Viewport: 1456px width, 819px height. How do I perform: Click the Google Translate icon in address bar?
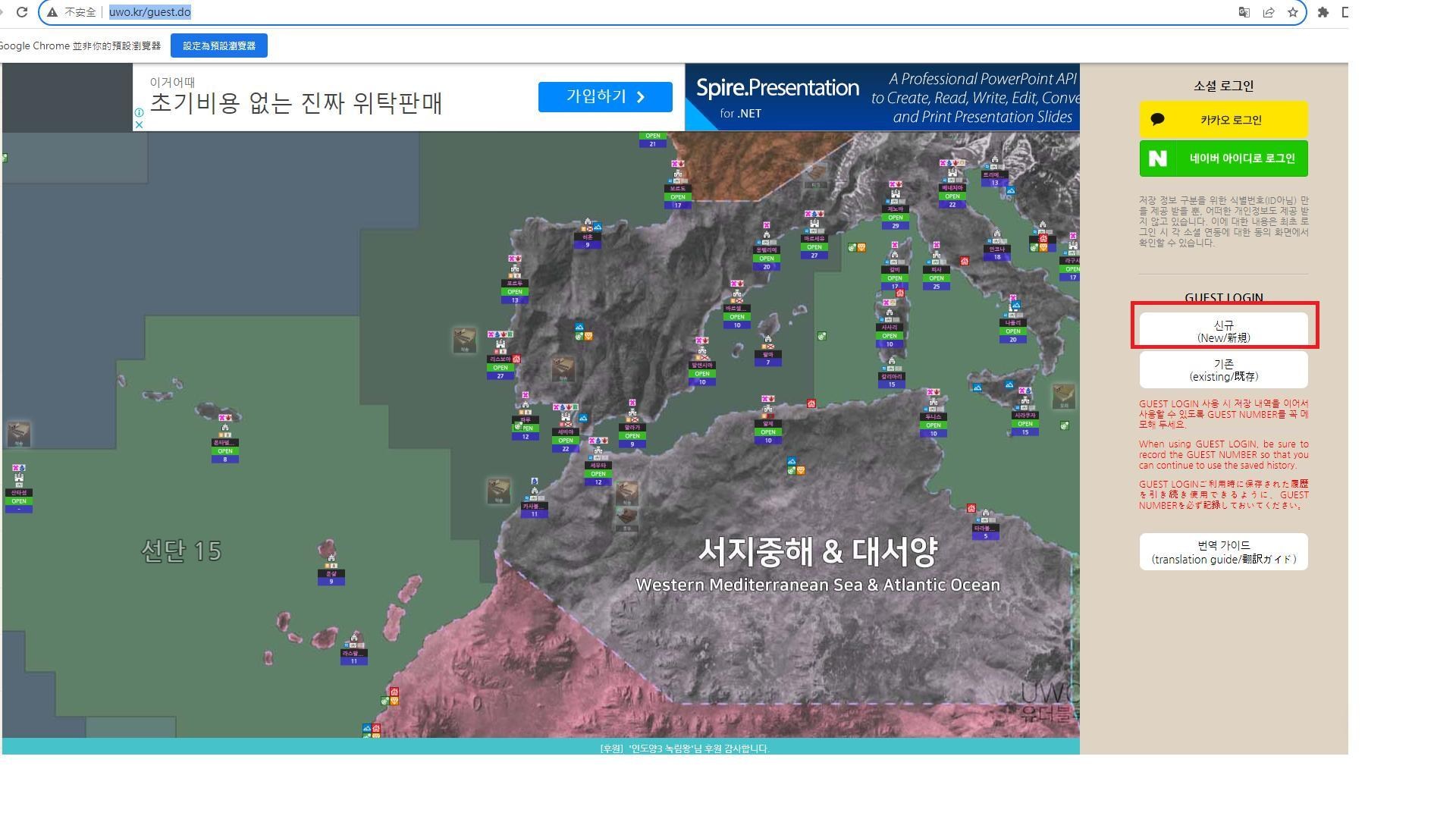(x=1244, y=12)
